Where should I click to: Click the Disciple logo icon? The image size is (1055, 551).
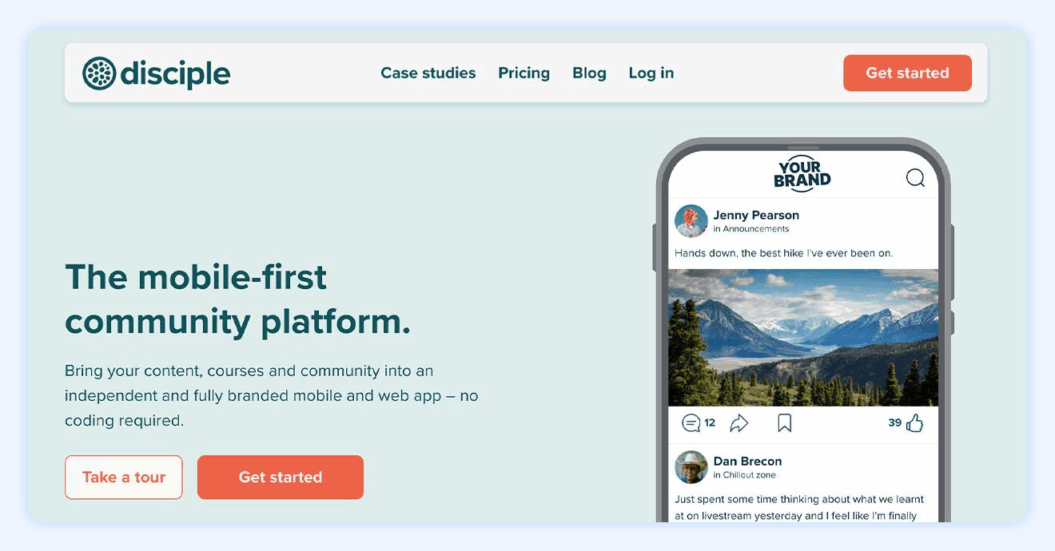(99, 73)
